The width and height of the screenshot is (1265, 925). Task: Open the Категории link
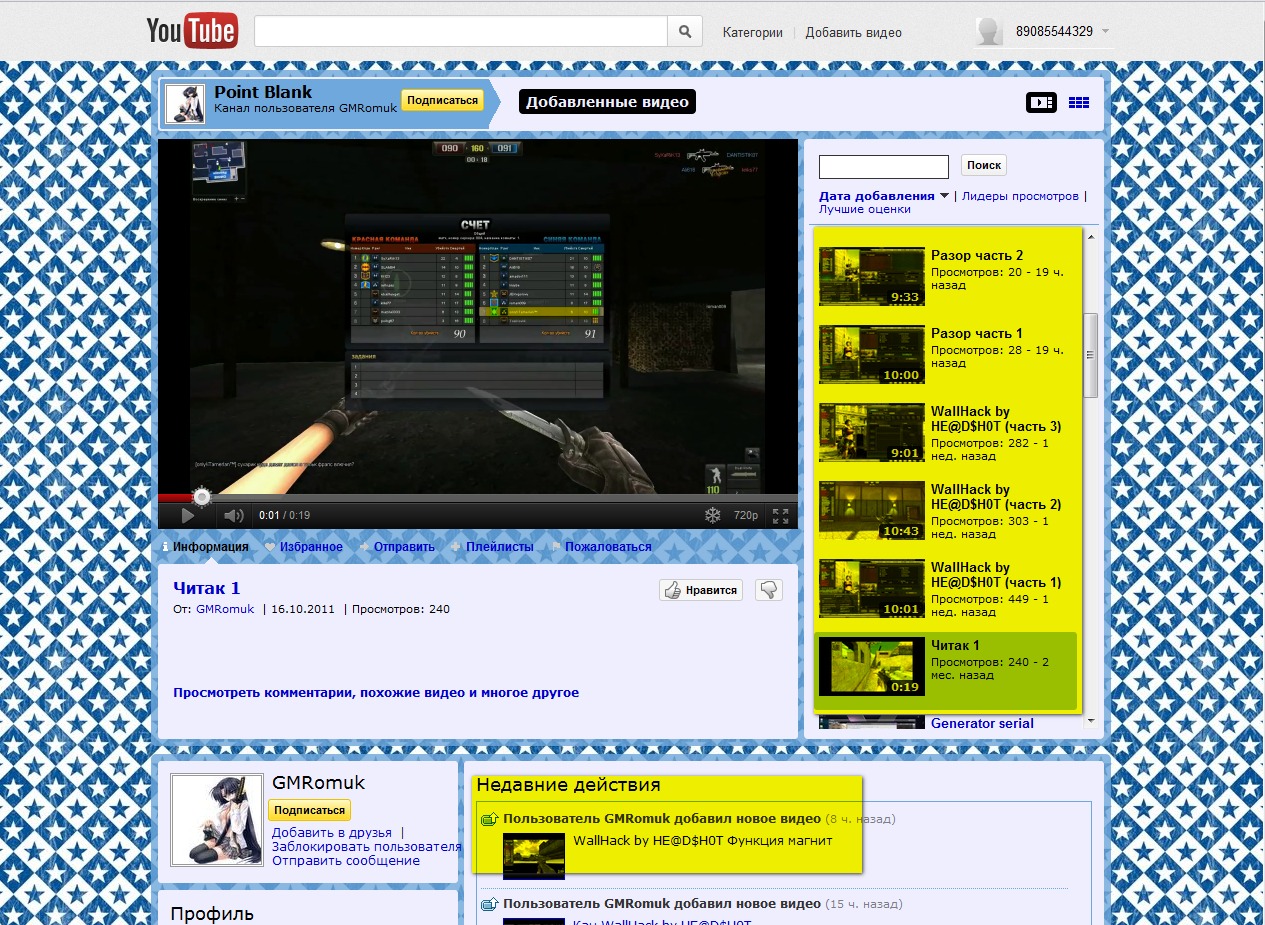click(x=753, y=32)
